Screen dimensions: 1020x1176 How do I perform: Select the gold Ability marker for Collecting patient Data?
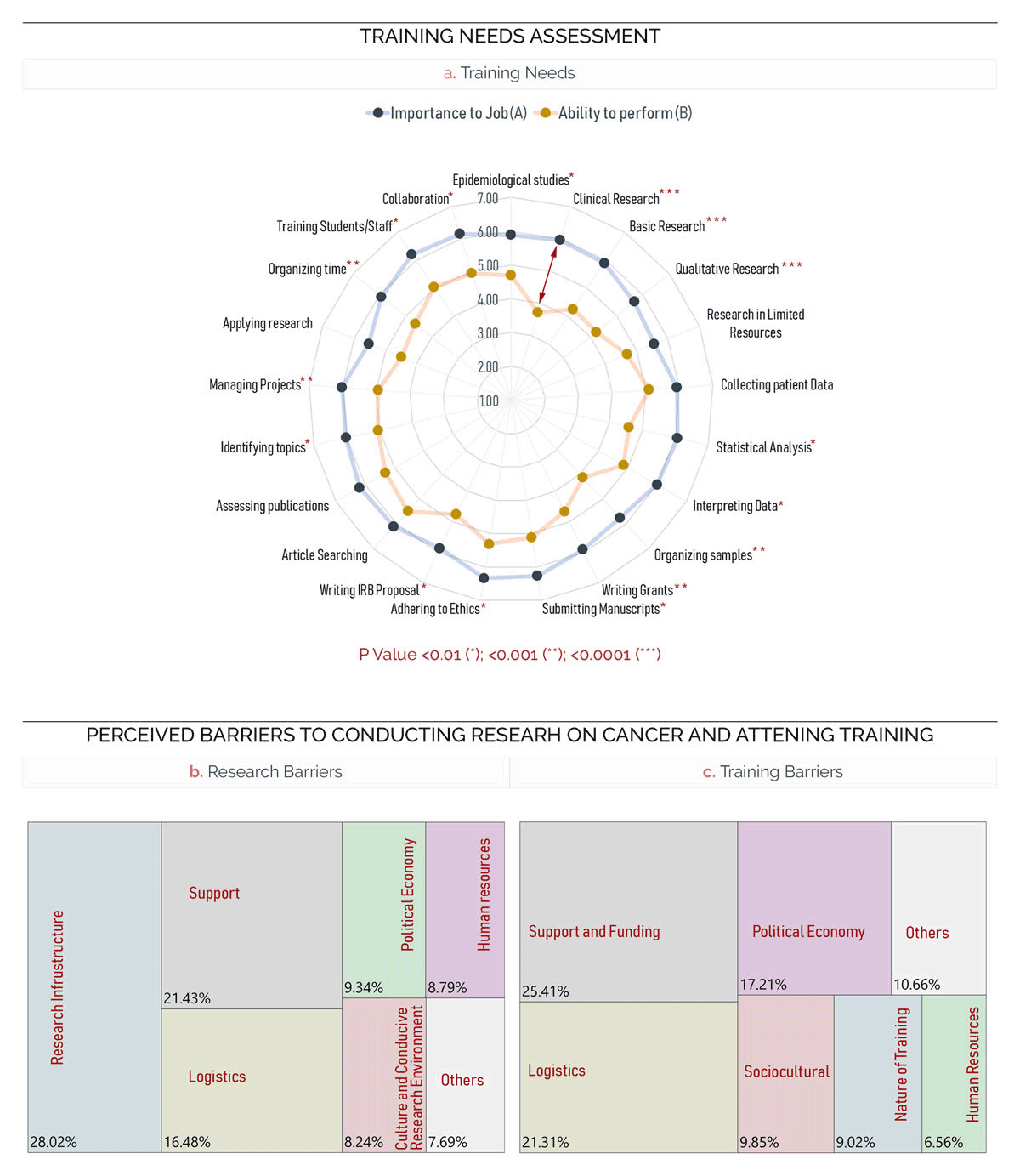649,389
